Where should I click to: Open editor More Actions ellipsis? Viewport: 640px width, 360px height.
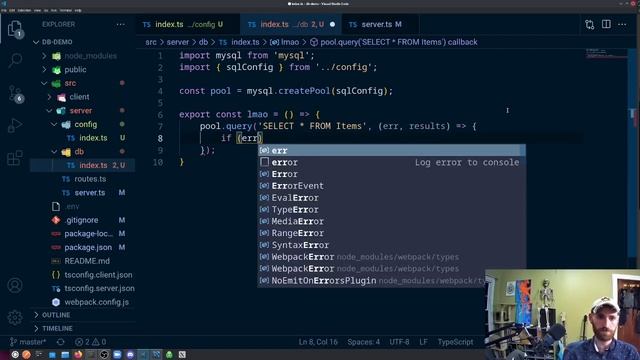click(622, 24)
